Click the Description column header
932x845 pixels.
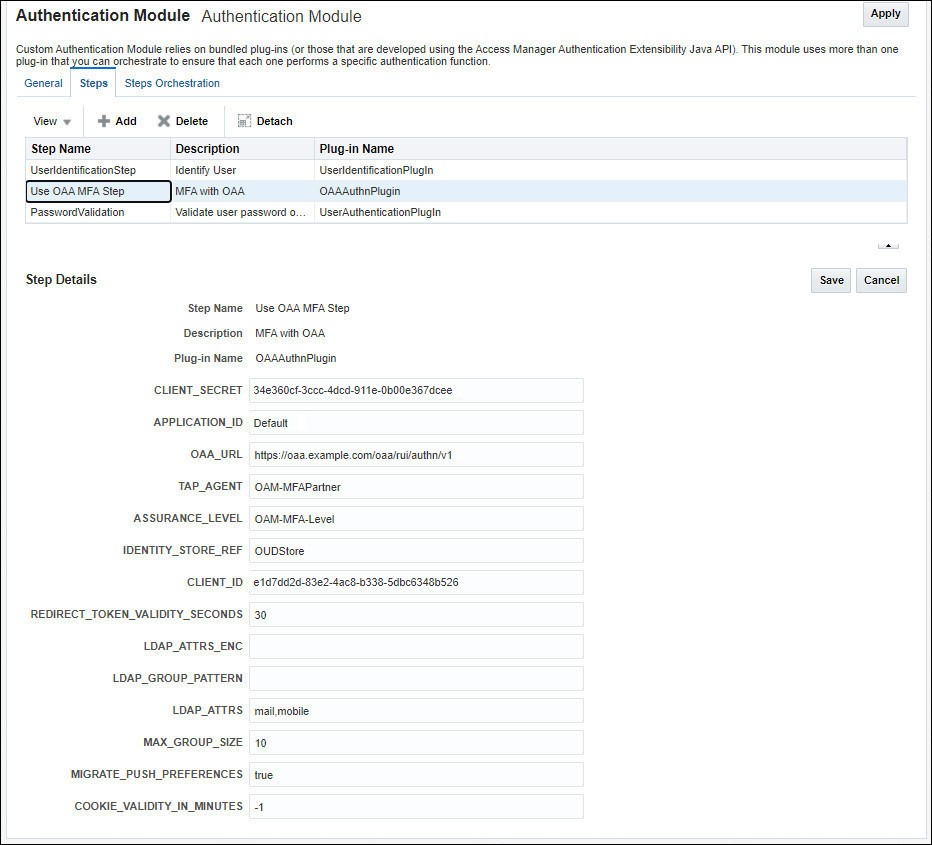[x=243, y=149]
